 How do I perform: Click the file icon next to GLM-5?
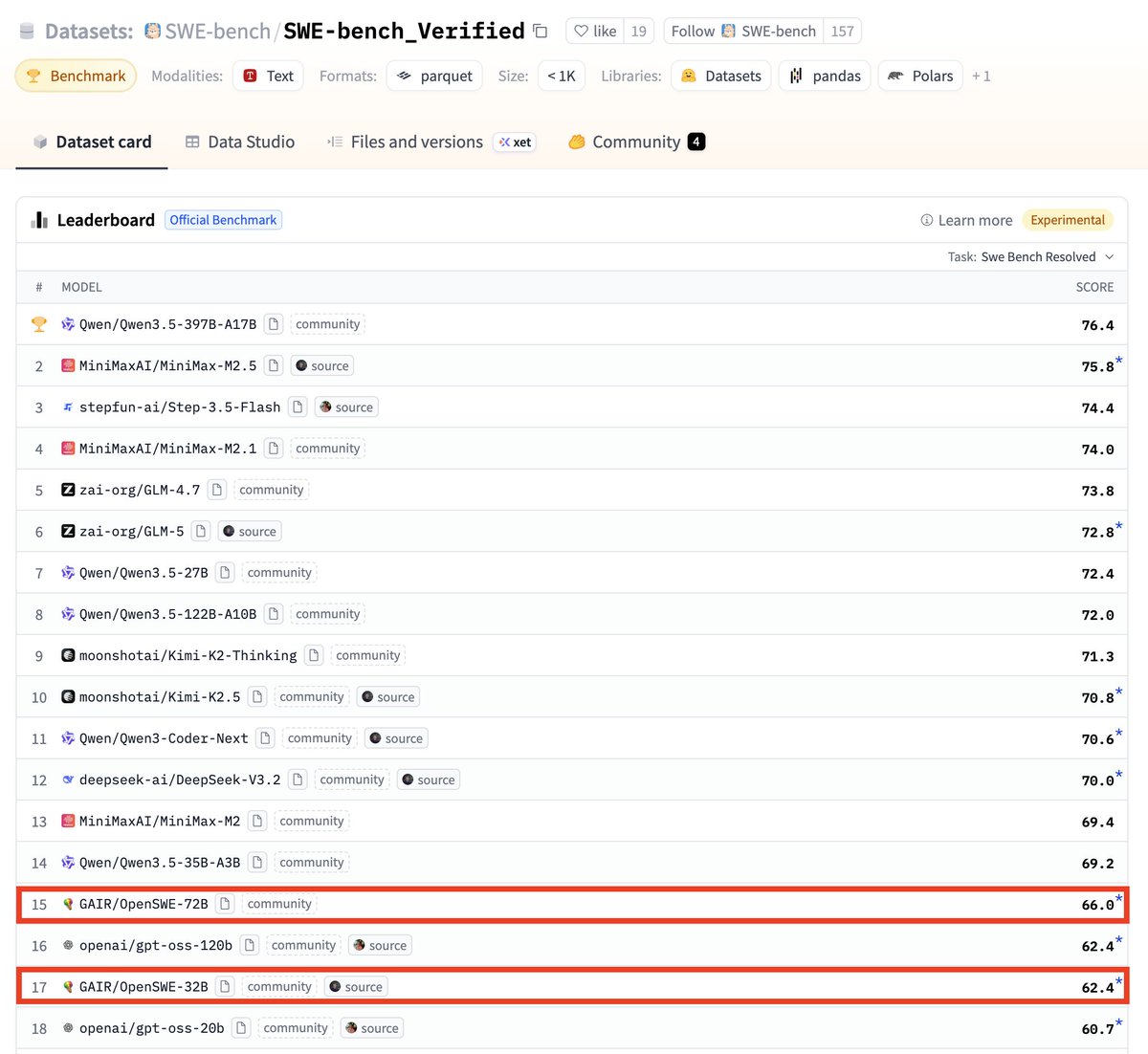tap(201, 531)
